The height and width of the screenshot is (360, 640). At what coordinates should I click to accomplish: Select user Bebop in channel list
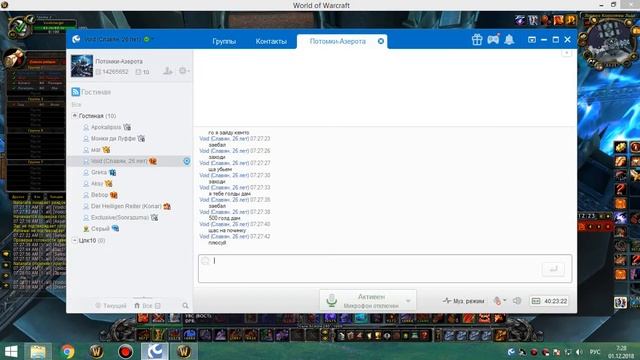point(99,195)
